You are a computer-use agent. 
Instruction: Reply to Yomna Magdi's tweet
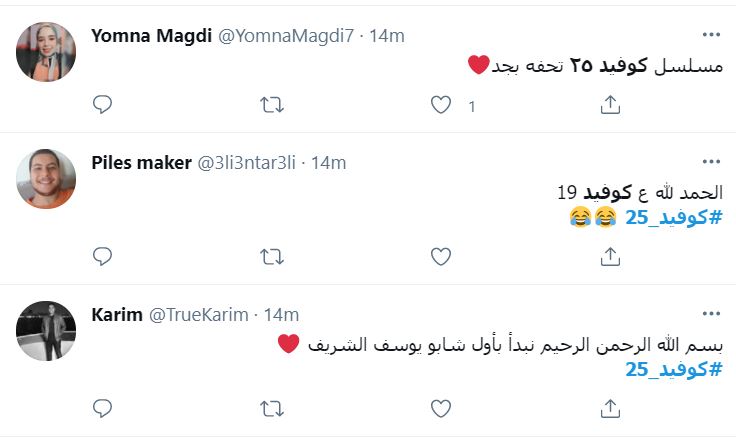102,104
